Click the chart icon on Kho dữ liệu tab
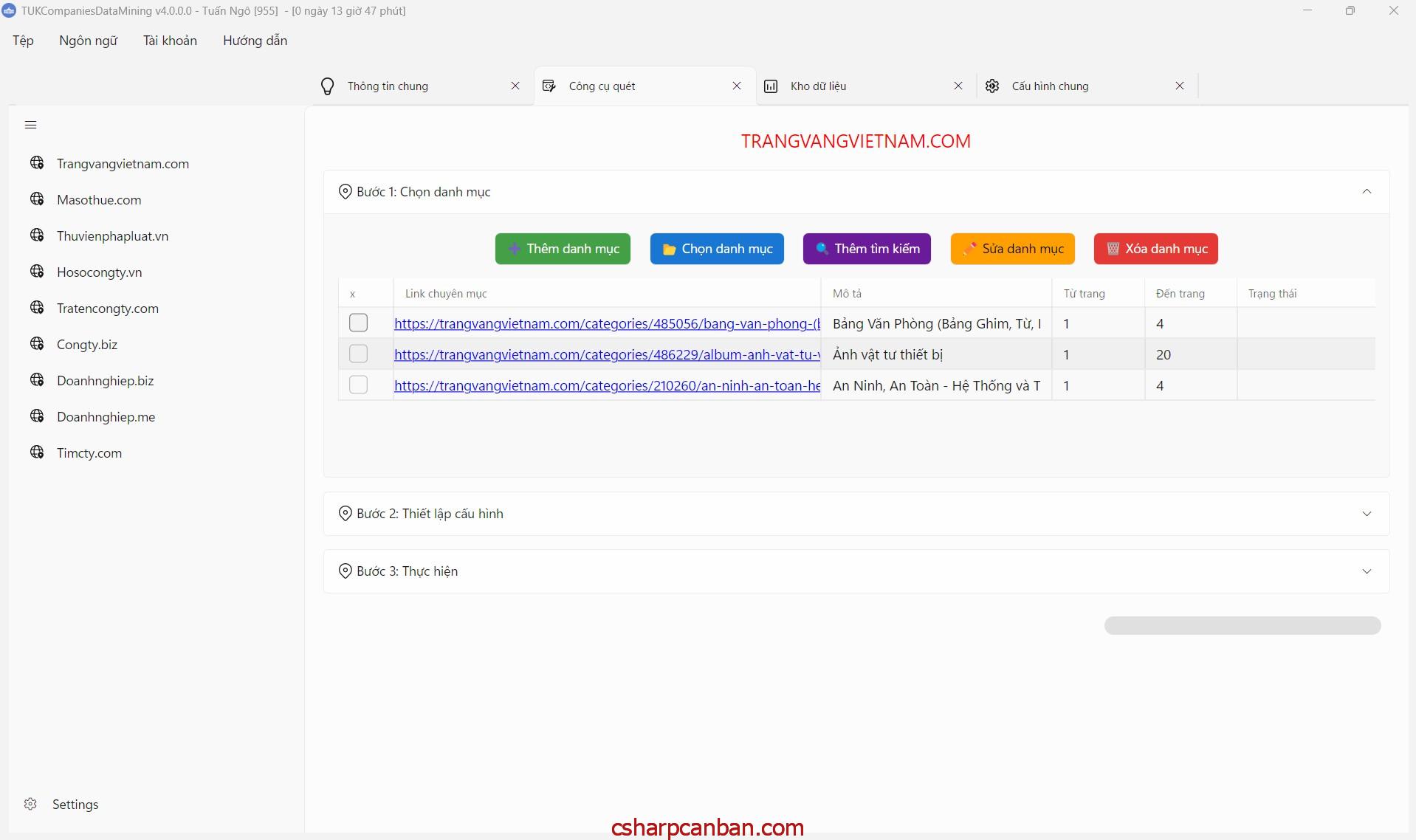1416x840 pixels. tap(771, 86)
